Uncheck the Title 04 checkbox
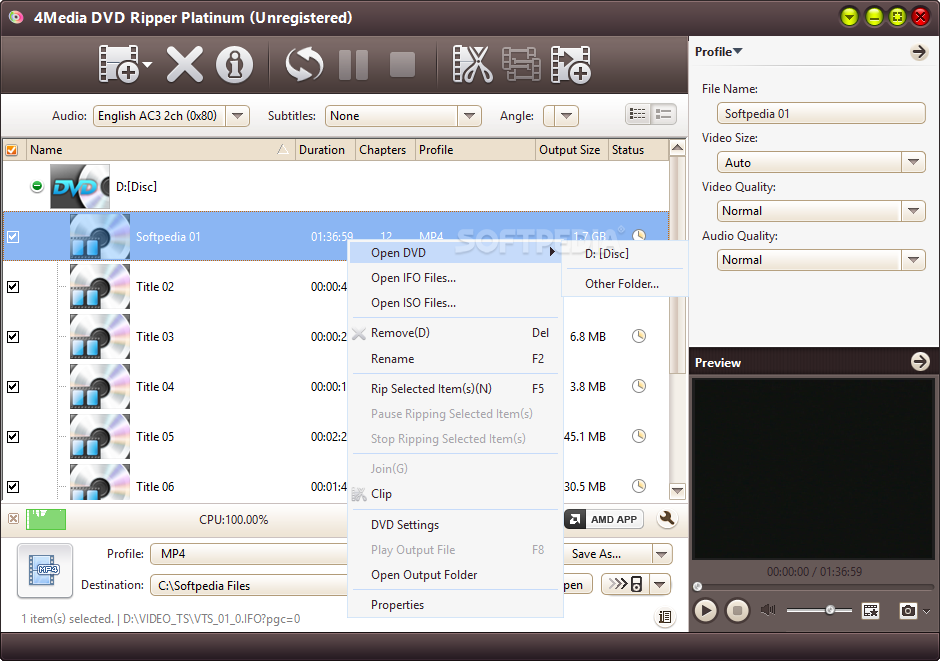This screenshot has height=661, width=940. [13, 387]
